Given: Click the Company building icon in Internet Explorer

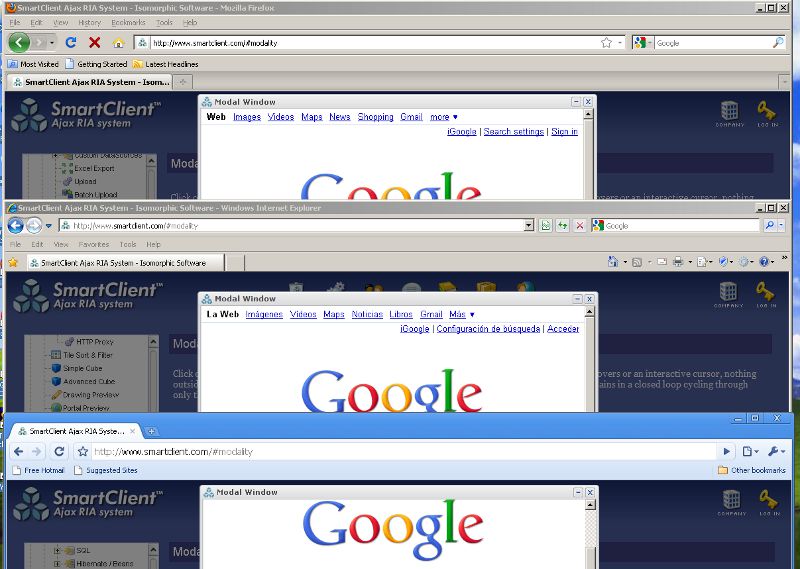Looking at the screenshot, I should 729,292.
